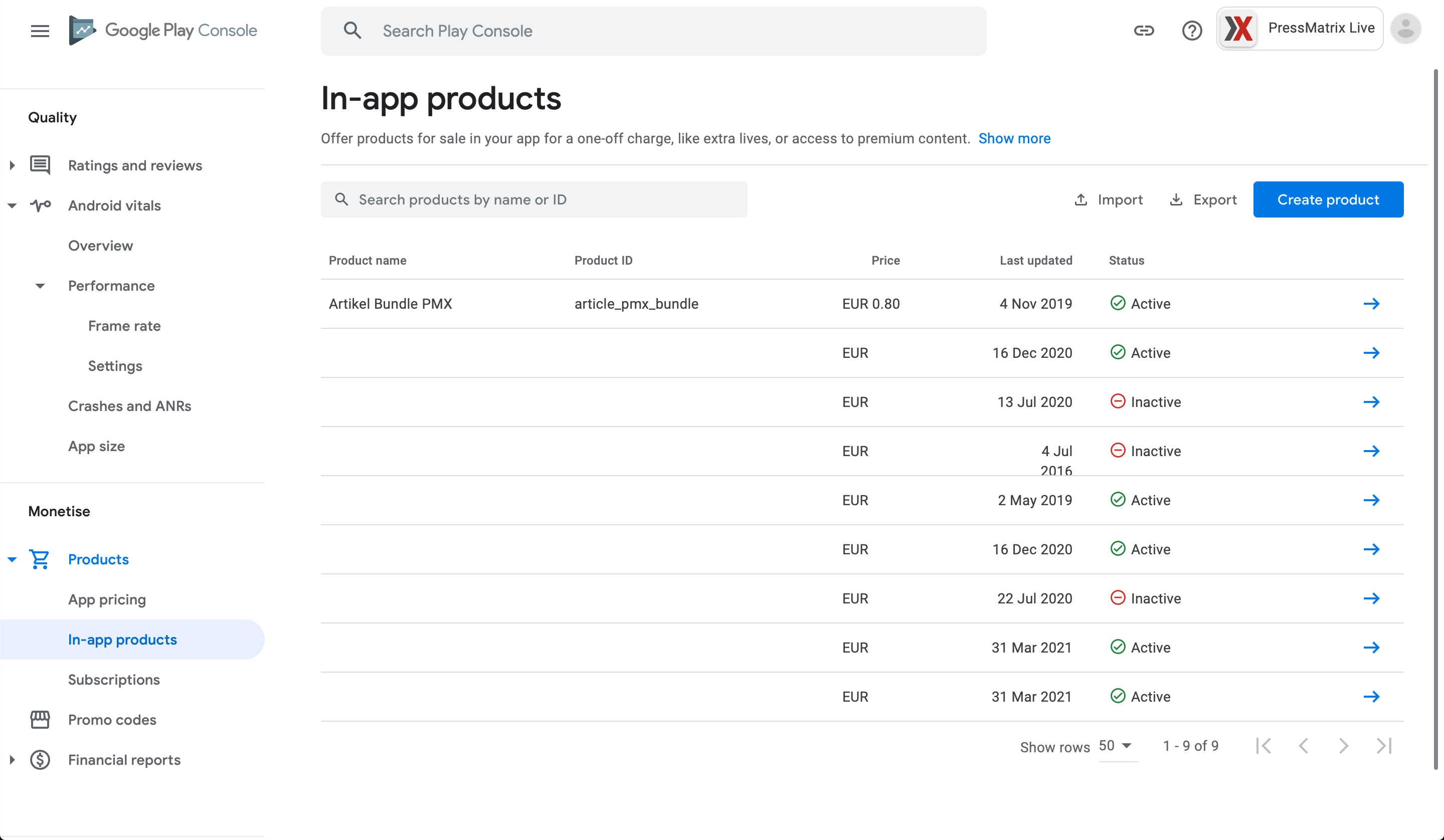Open the 4 Jul 2016 product arrow
Image resolution: width=1444 pixels, height=840 pixels.
click(1371, 451)
